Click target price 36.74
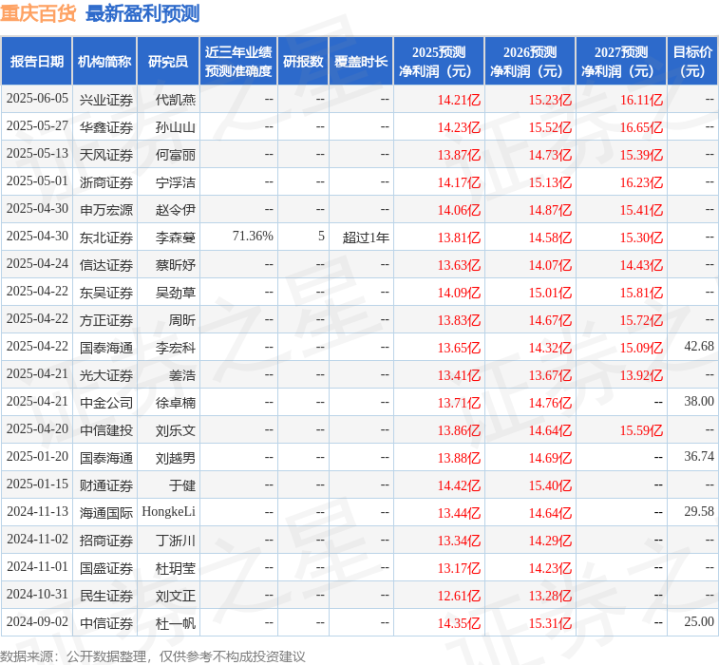This screenshot has height=665, width=719. 699,456
